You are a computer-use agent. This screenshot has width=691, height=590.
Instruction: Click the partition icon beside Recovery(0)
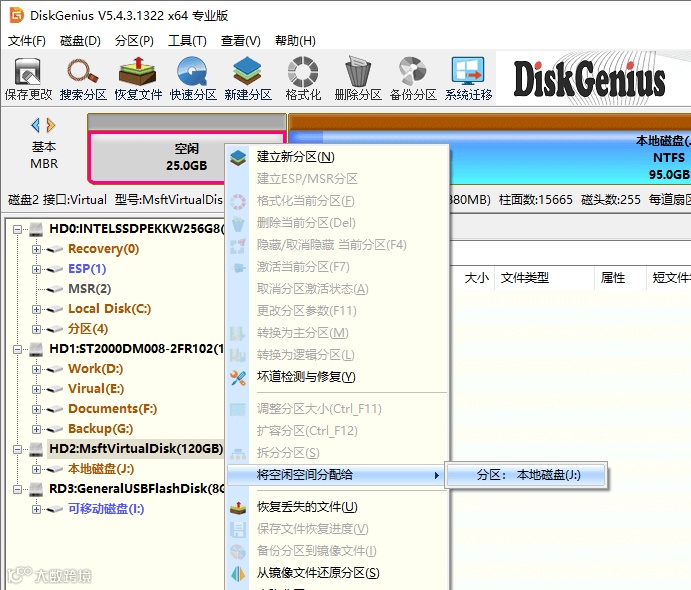(x=54, y=249)
